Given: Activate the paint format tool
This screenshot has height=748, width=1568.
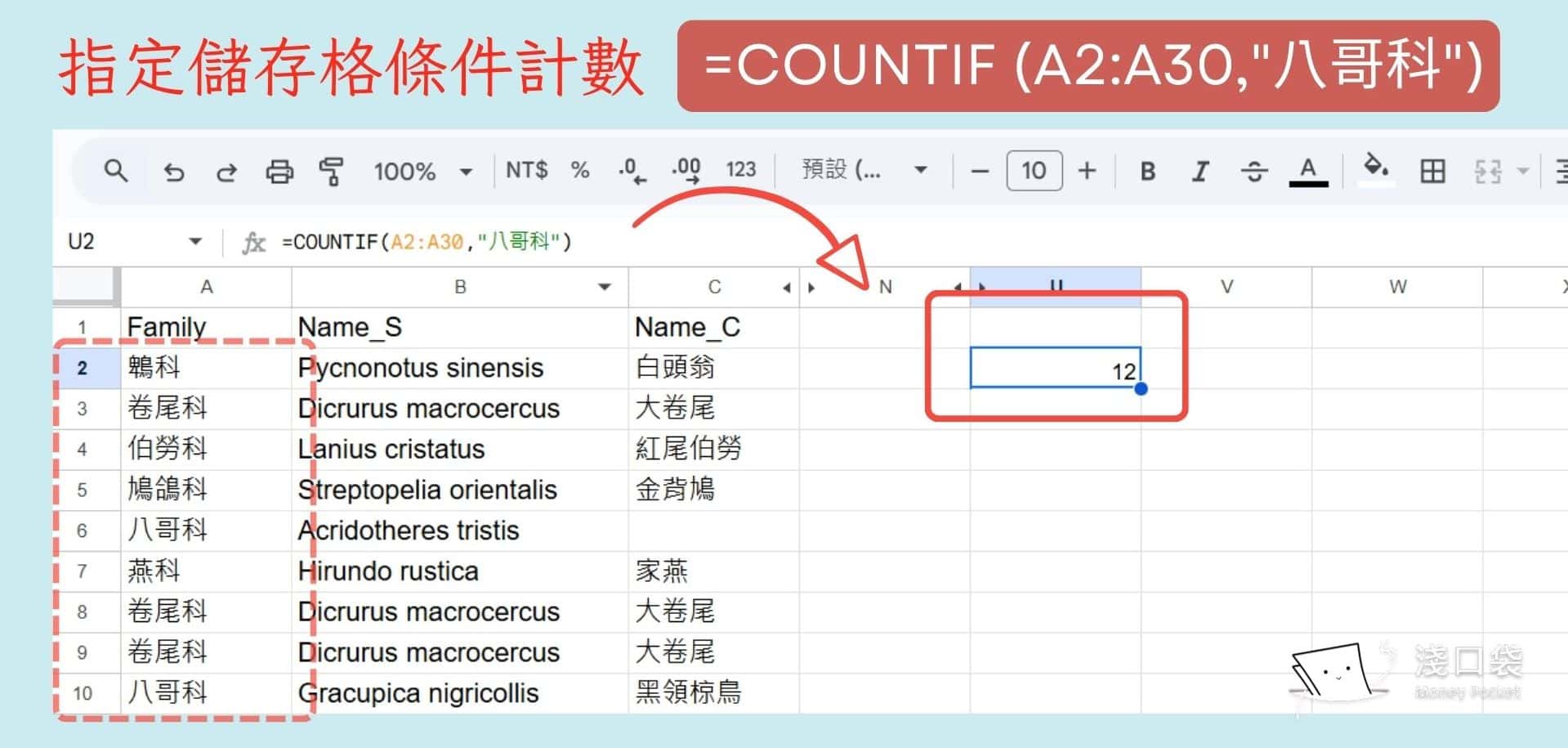Looking at the screenshot, I should tap(331, 172).
